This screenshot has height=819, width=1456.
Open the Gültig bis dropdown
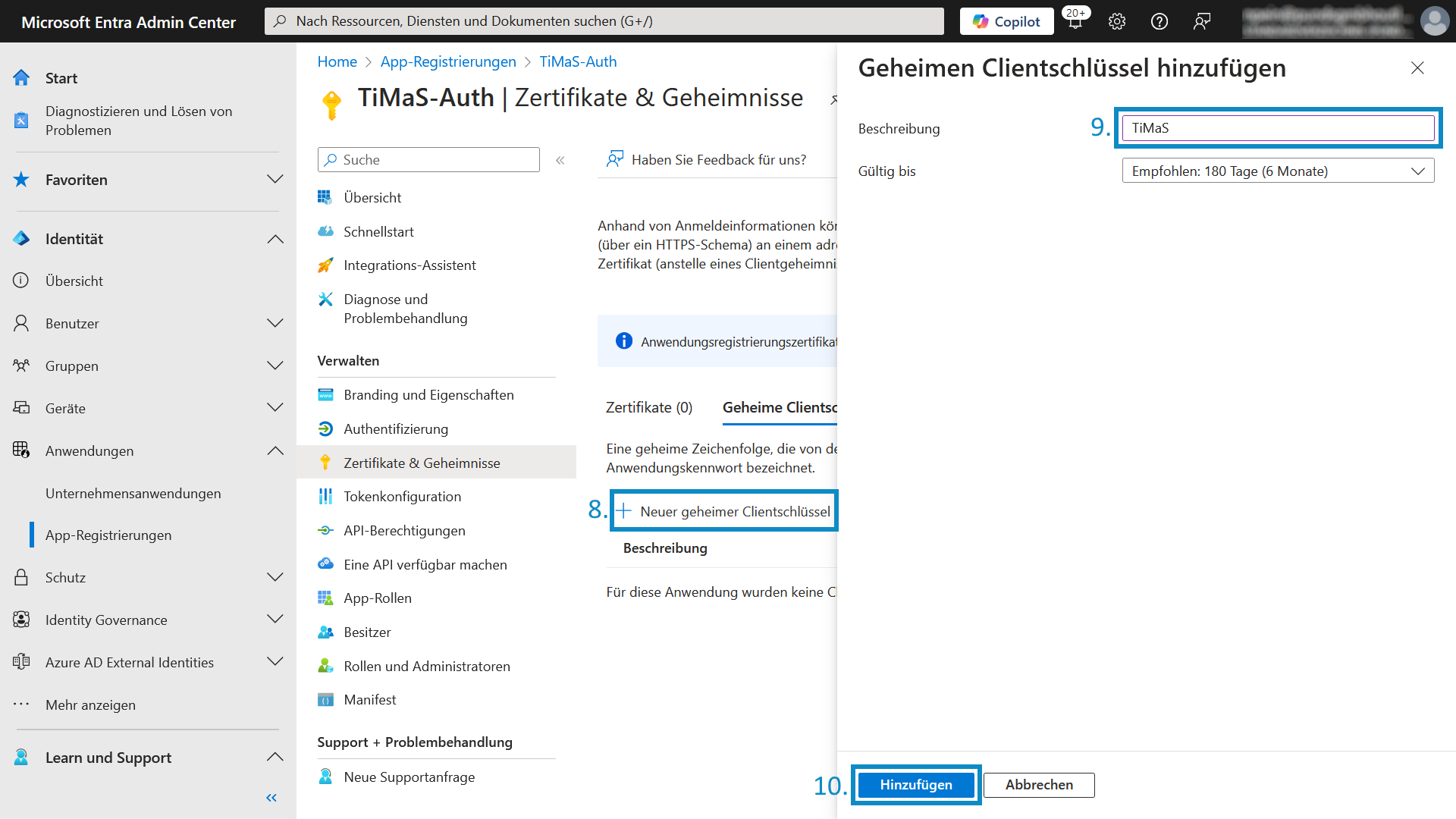(x=1278, y=171)
